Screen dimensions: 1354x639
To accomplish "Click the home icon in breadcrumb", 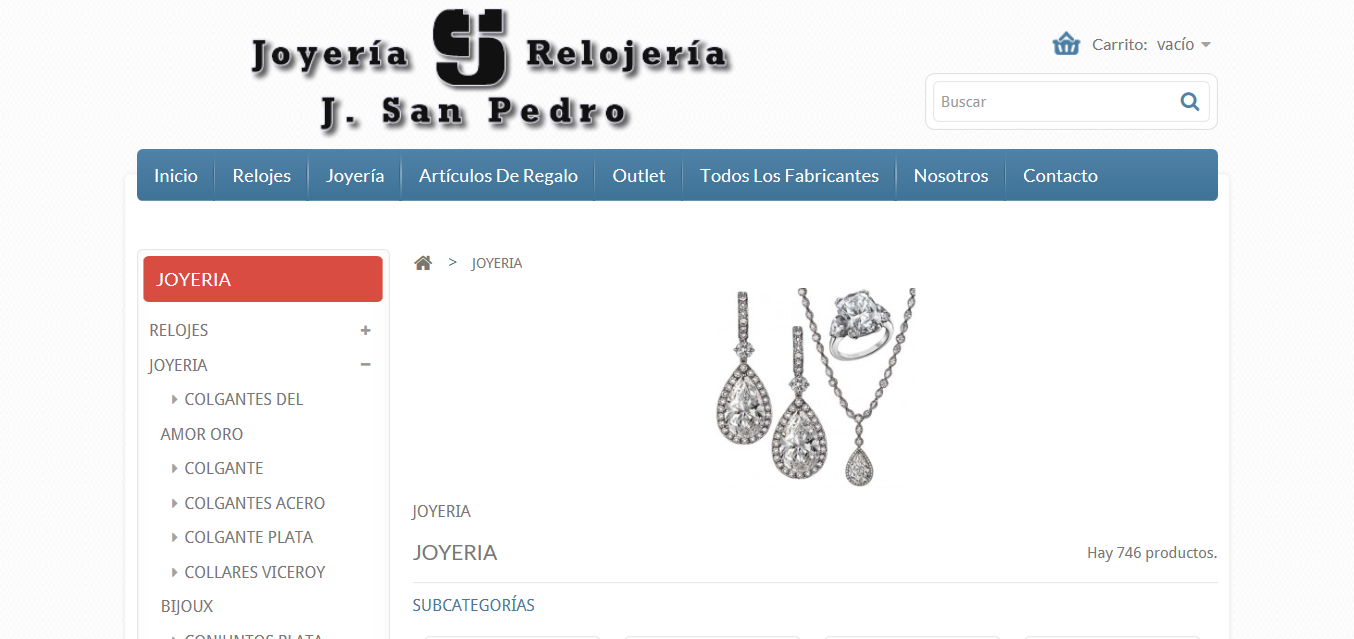I will [423, 263].
